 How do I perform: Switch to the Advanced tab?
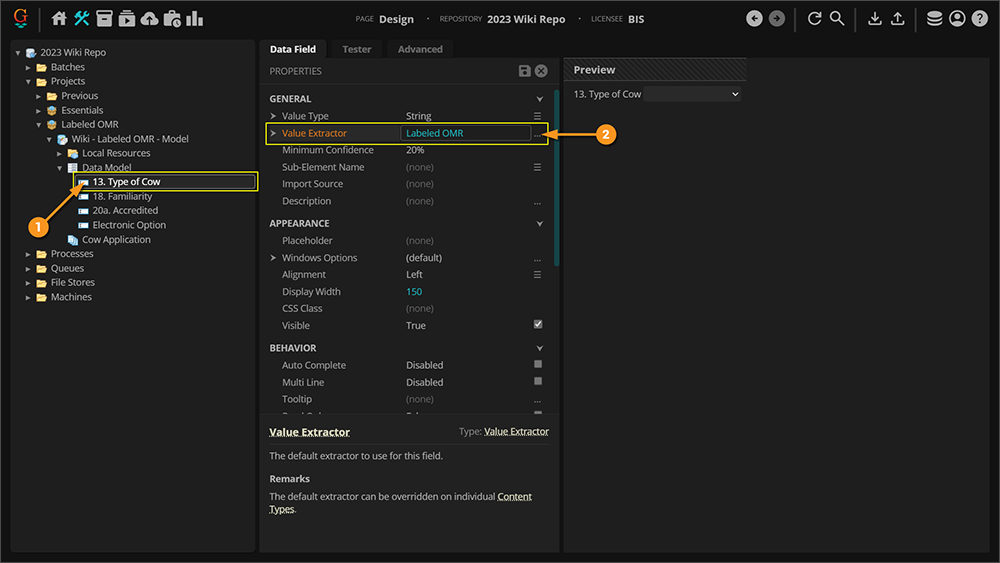tap(420, 49)
